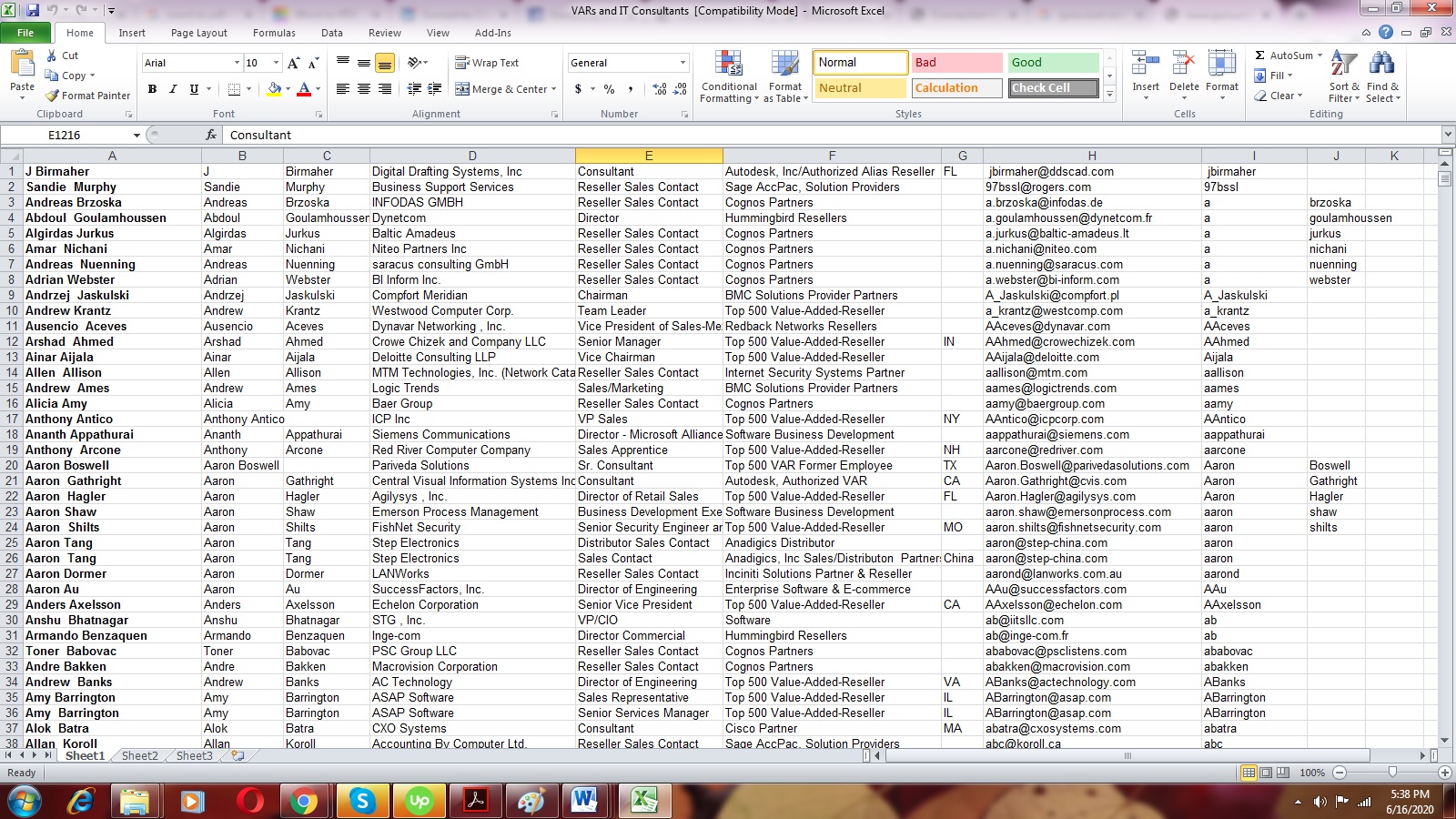The height and width of the screenshot is (819, 1456).
Task: Increase decimal places
Action: pyautogui.click(x=660, y=89)
